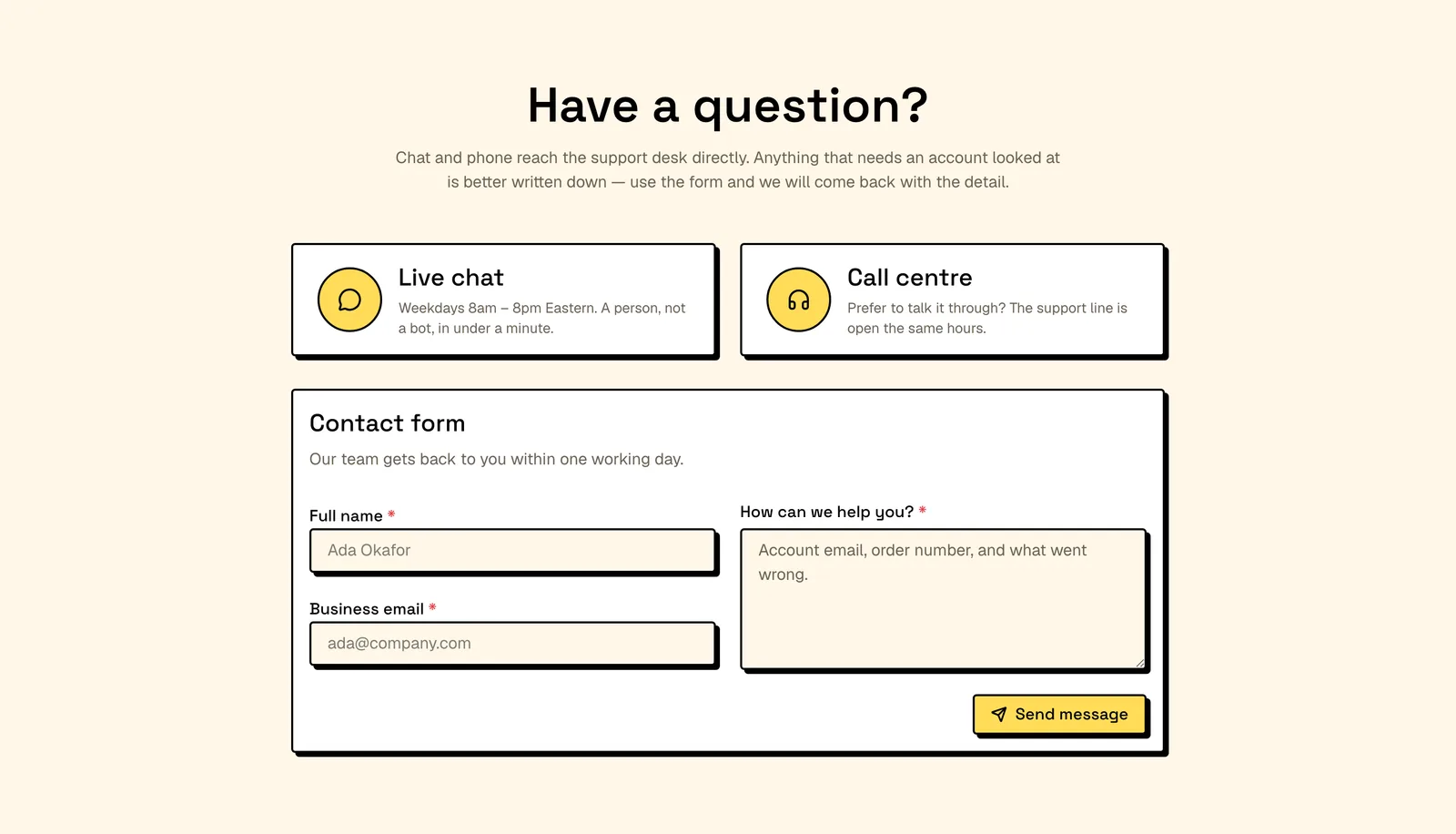Screen dimensions: 1456x834
Task: Select Live chat hours description text
Action: 542,318
